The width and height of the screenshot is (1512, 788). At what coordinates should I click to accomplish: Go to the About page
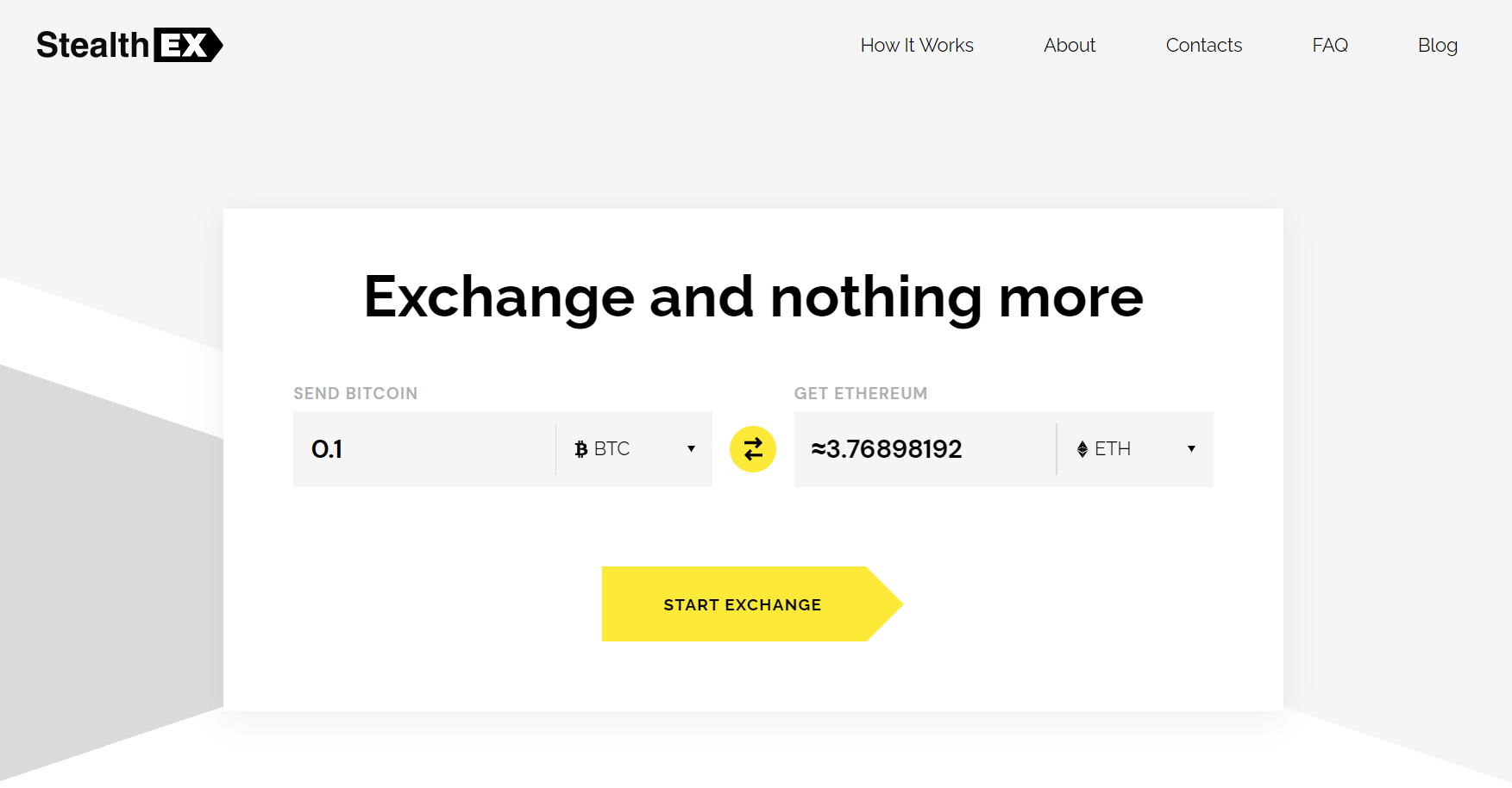(x=1070, y=46)
